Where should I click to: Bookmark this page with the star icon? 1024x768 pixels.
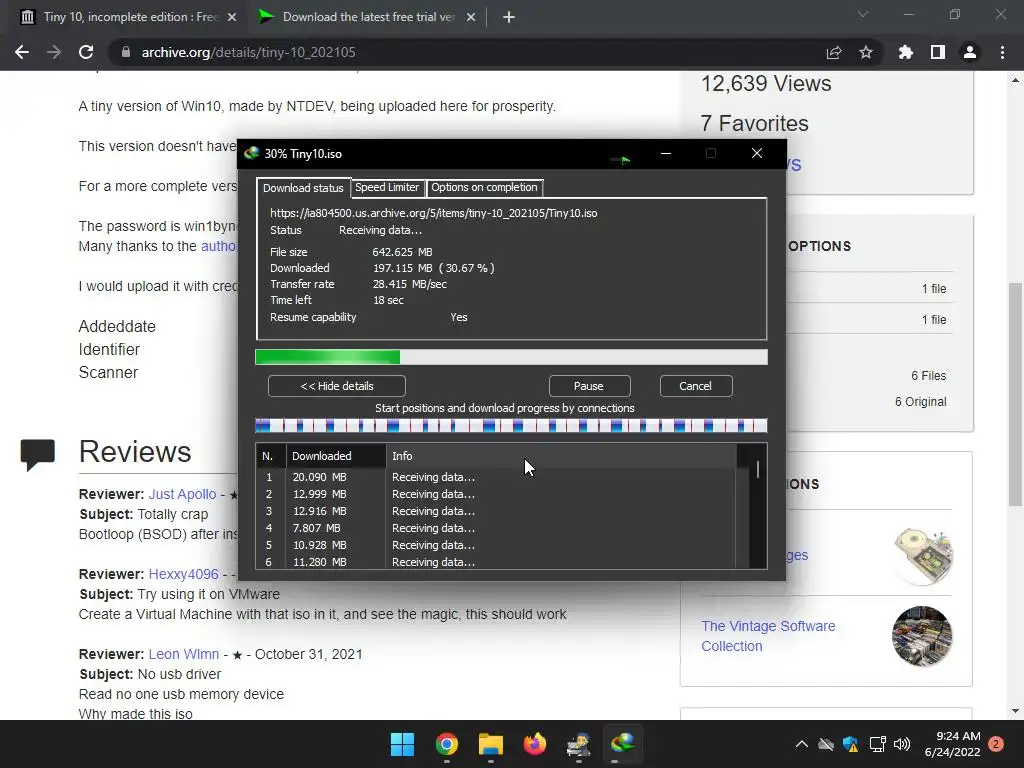coord(866,52)
